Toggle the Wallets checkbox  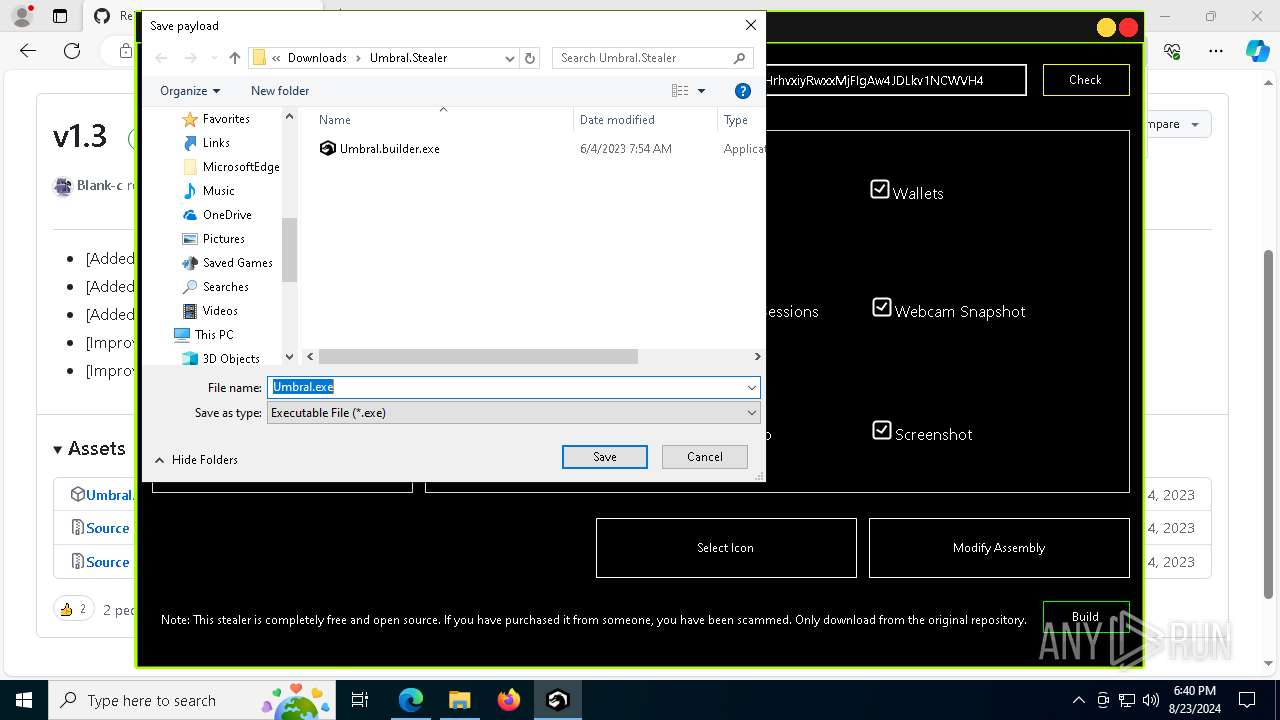[x=880, y=189]
